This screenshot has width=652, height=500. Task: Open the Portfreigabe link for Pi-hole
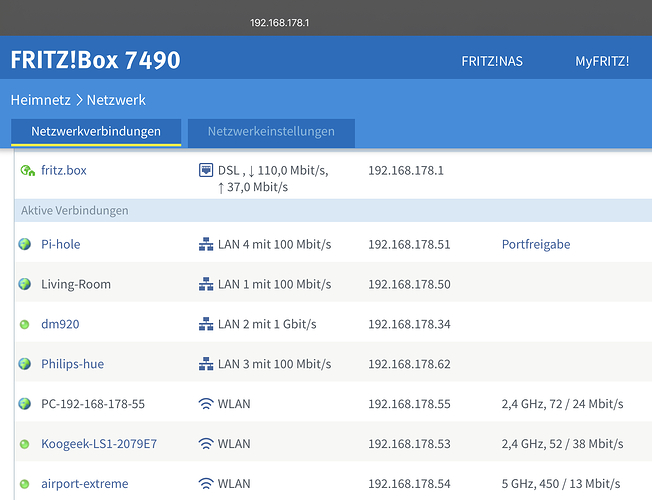pyautogui.click(x=535, y=244)
